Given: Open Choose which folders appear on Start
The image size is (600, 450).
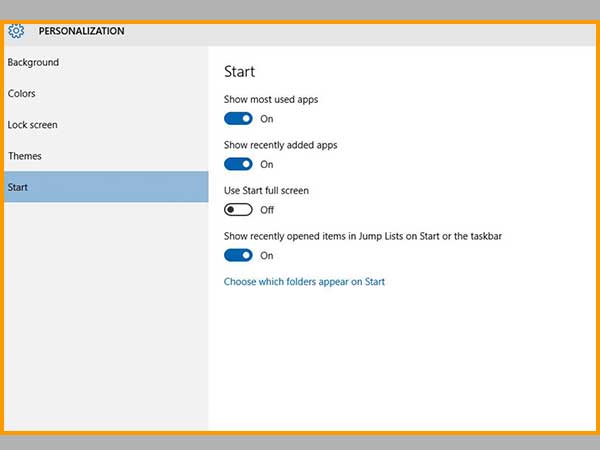Looking at the screenshot, I should point(304,282).
